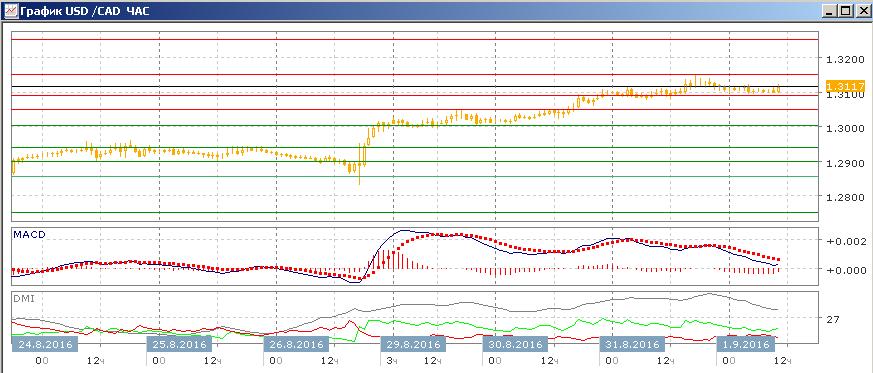Click the 27 DMI scale value

click(833, 319)
